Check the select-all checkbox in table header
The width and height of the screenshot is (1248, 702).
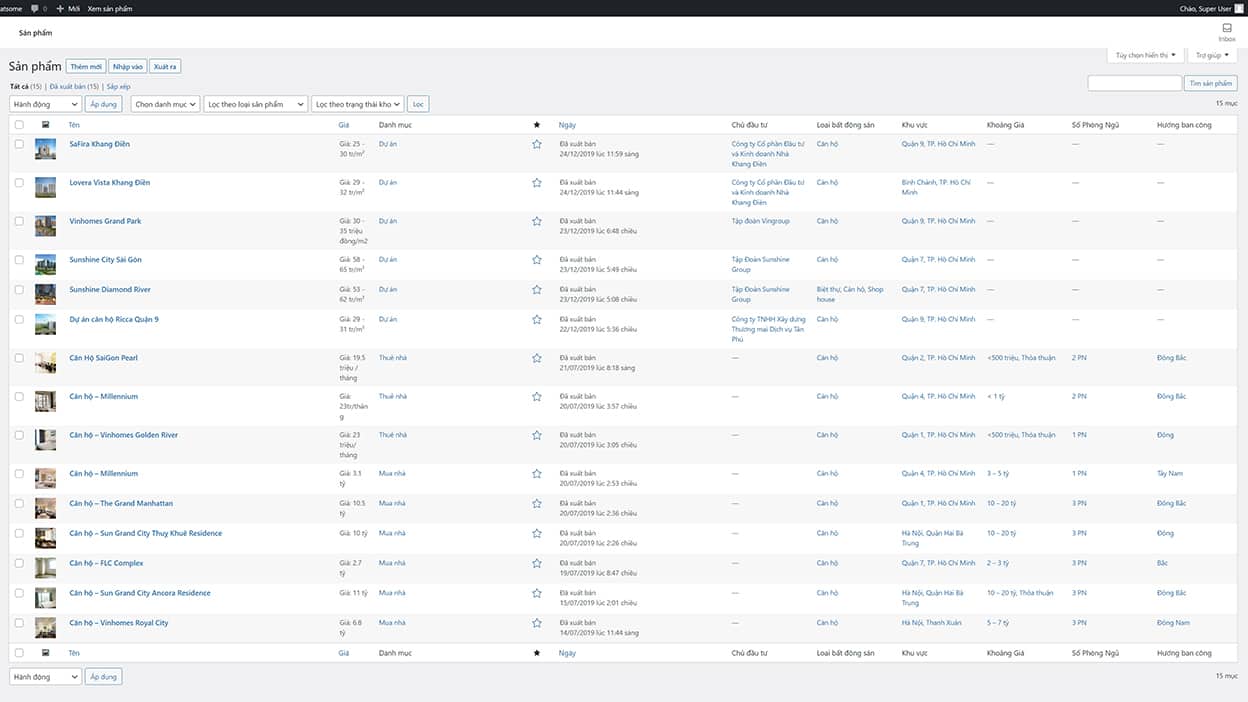(x=19, y=125)
